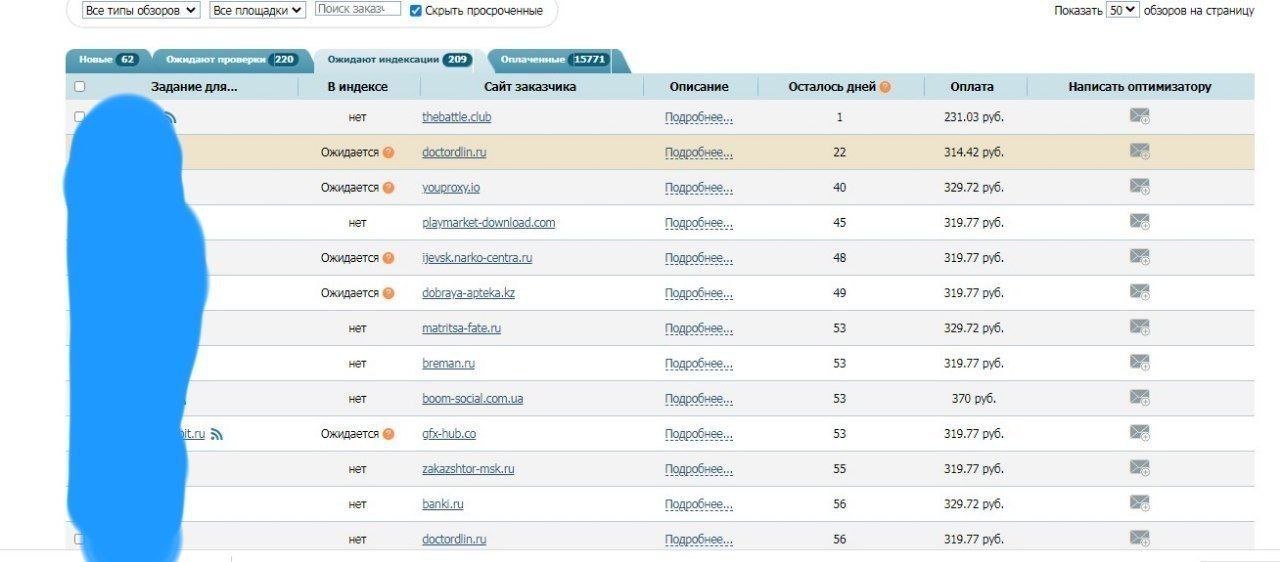Open the Все площадки dropdown
Image resolution: width=1280 pixels, height=562 pixels.
tap(258, 10)
